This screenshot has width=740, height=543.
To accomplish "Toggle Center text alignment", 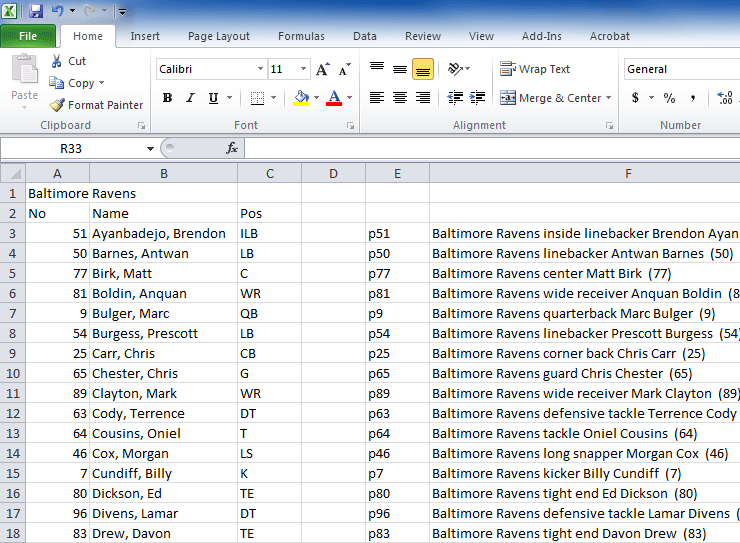I will pos(400,98).
